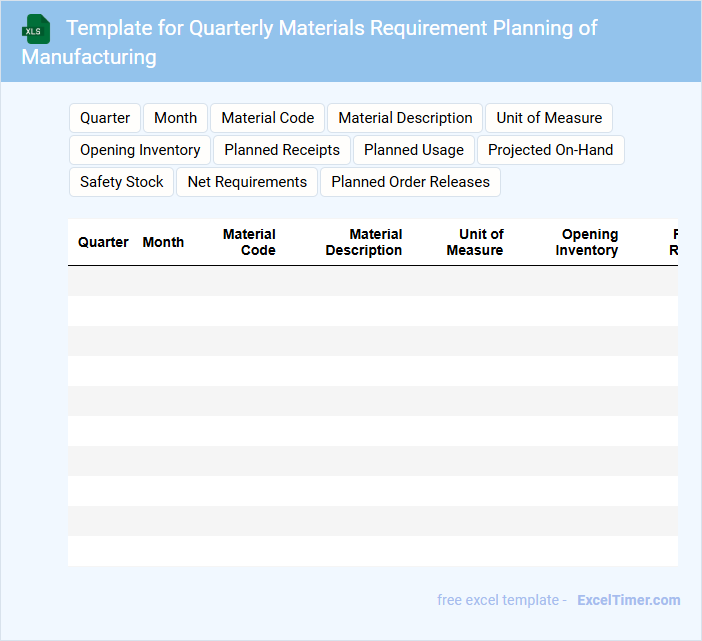Select the Month tag

click(x=176, y=118)
